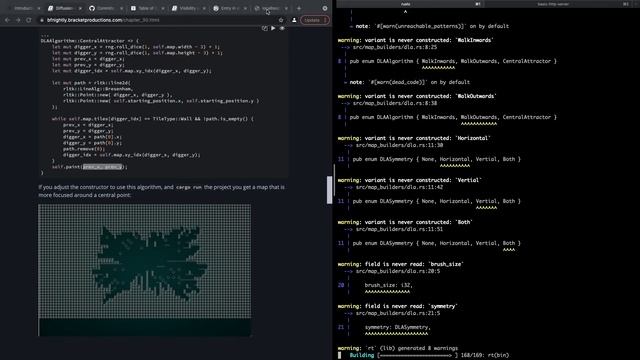Screen dimensions: 640x360
Task: Open a new browser tab
Action: [x=299, y=8]
